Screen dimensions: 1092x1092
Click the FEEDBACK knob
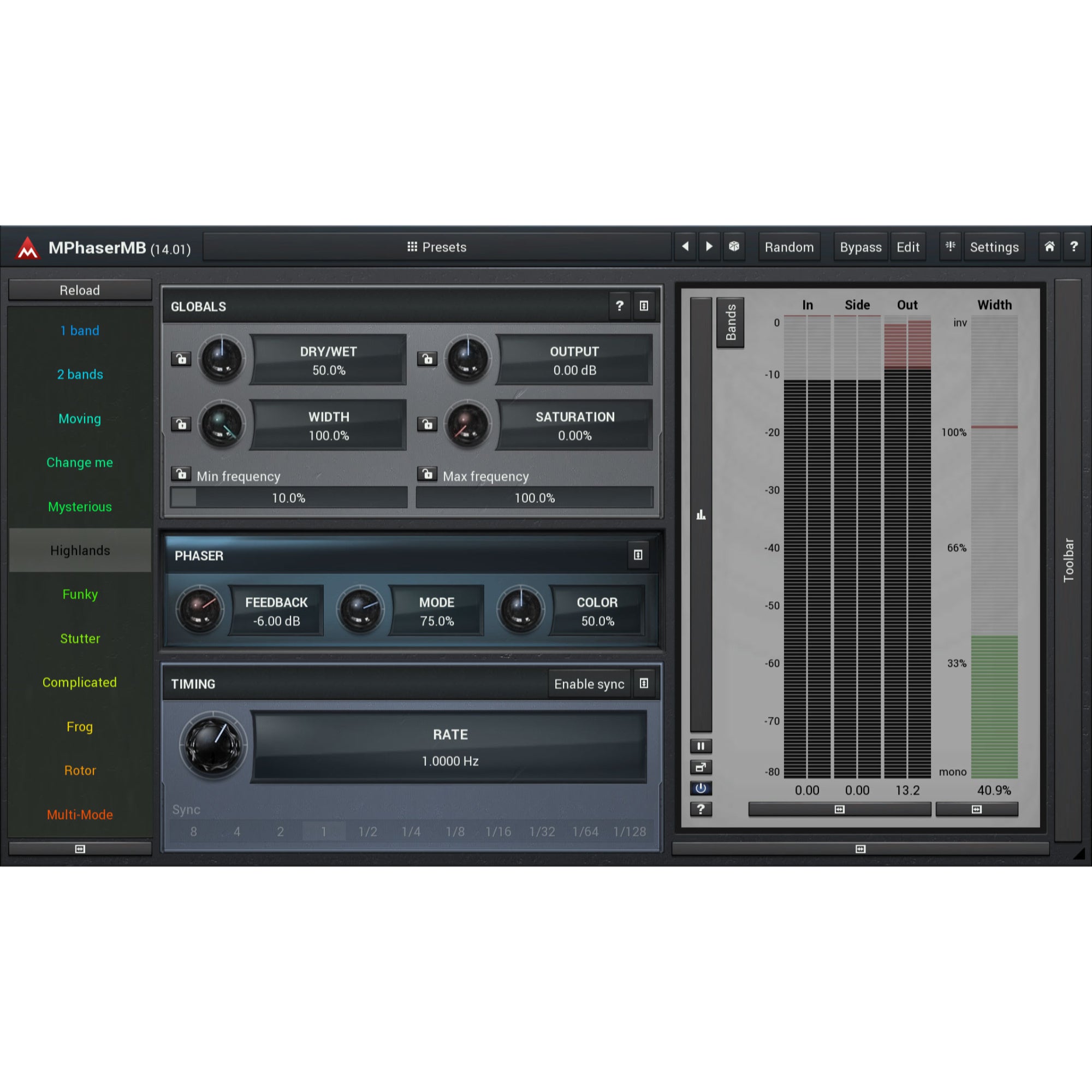199,609
